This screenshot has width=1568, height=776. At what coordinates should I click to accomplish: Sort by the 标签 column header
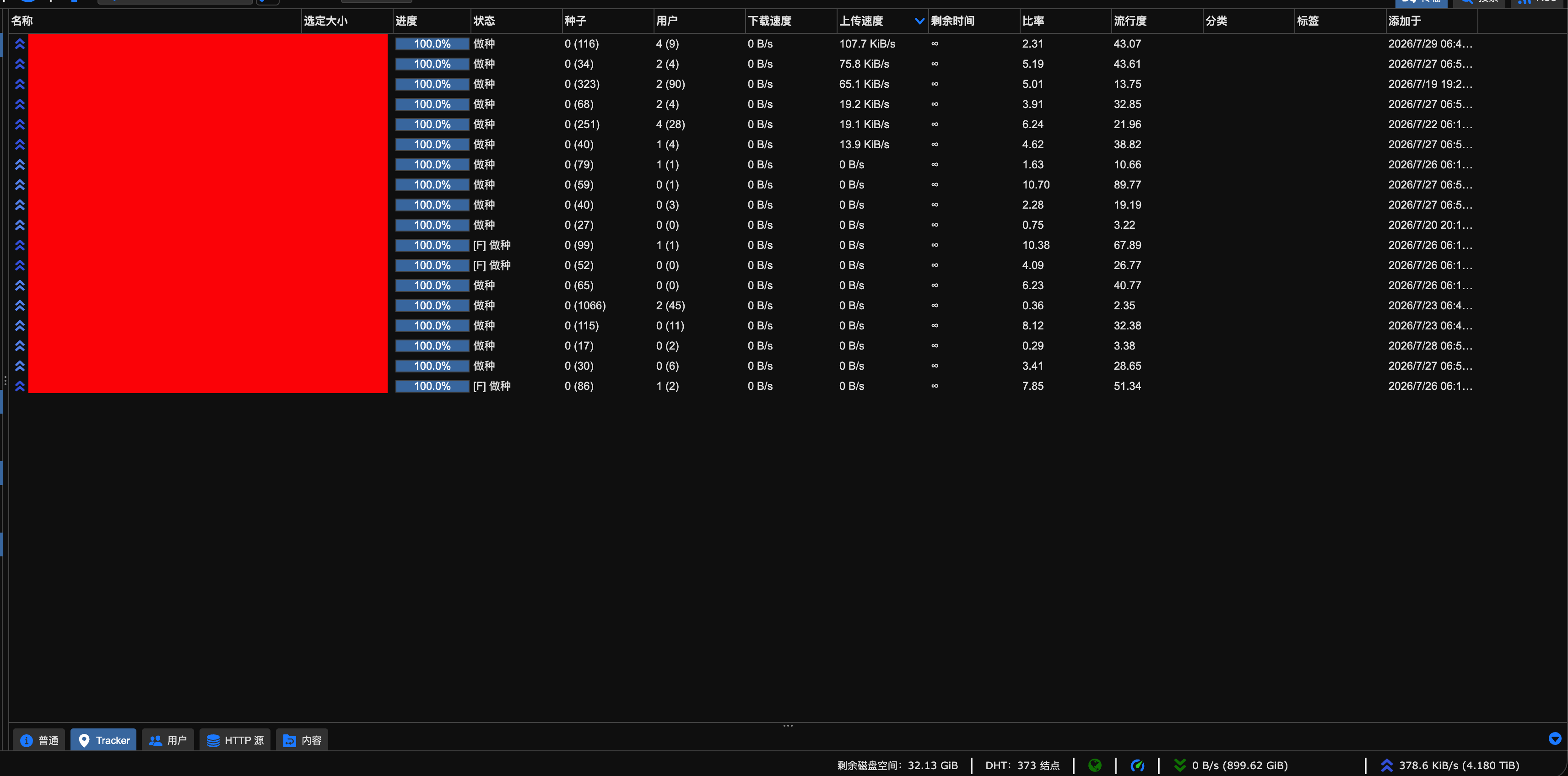[1341, 21]
